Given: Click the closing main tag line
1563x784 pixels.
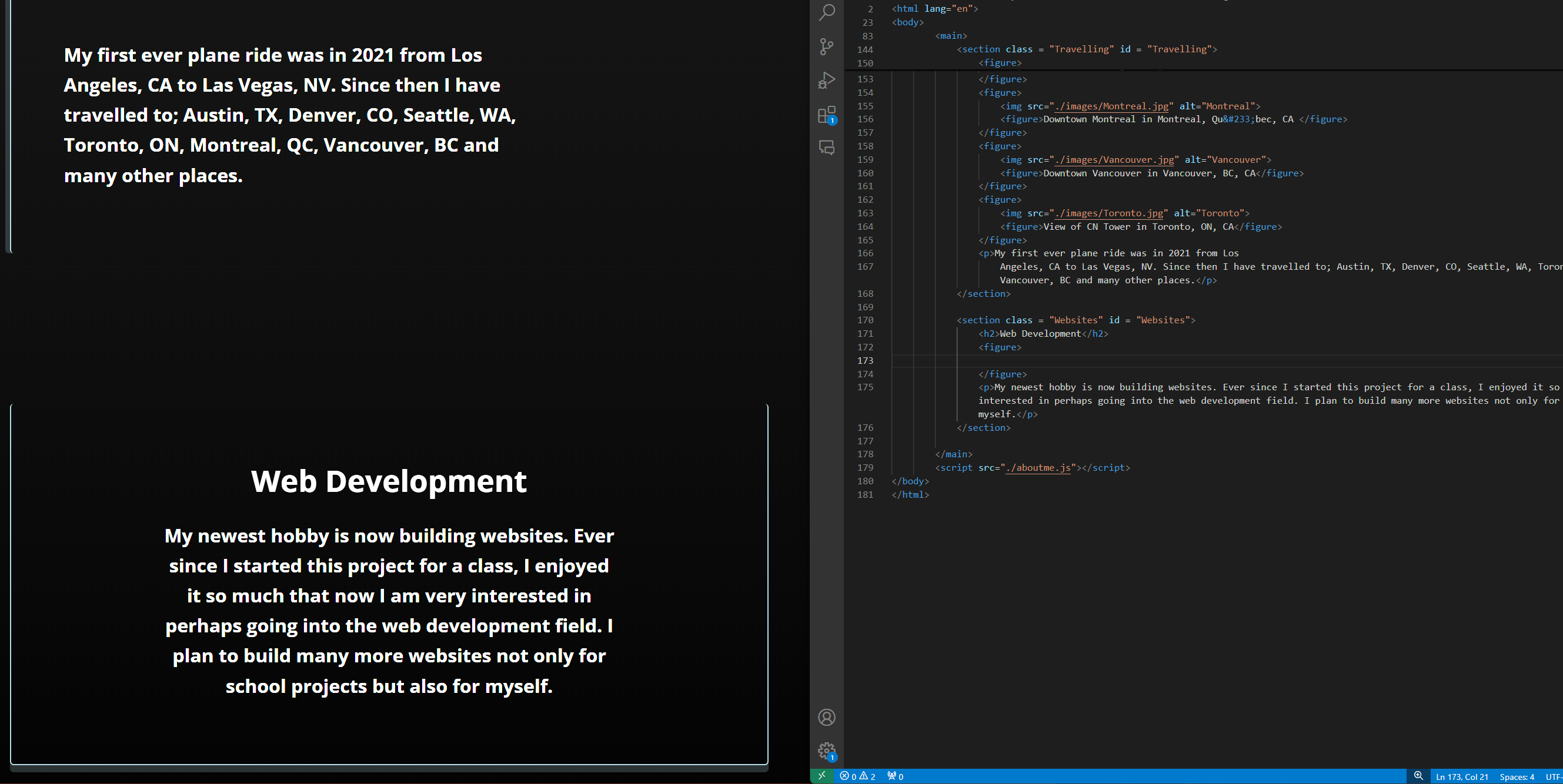Looking at the screenshot, I should [954, 454].
